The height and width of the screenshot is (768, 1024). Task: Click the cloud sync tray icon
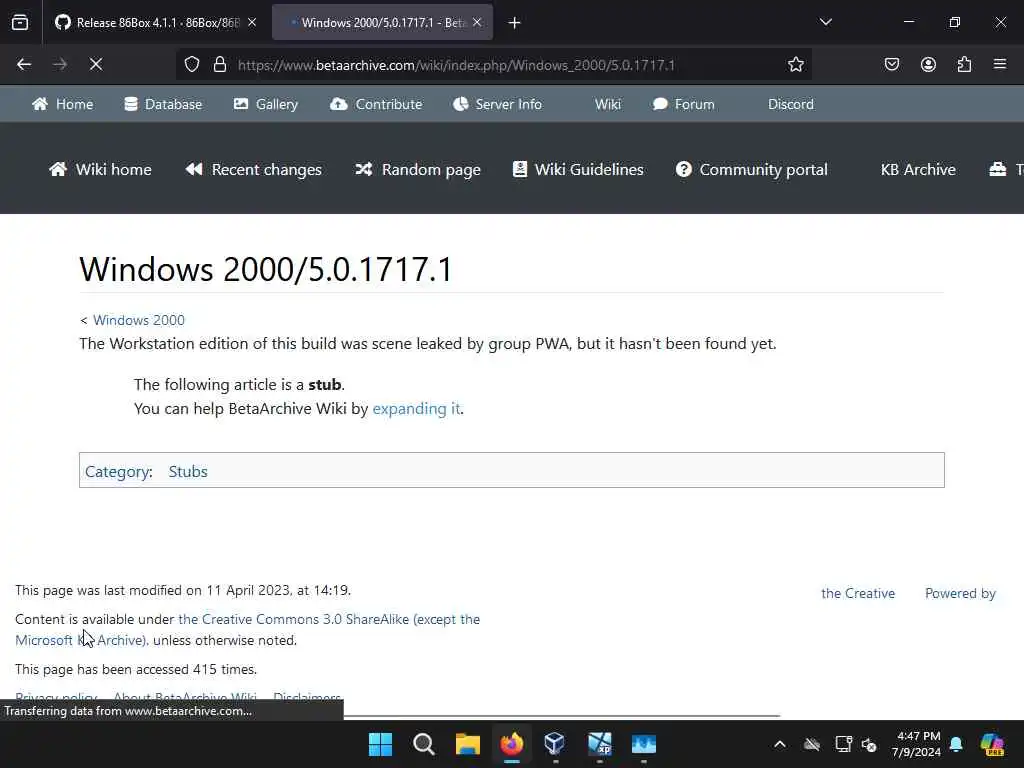click(x=812, y=744)
